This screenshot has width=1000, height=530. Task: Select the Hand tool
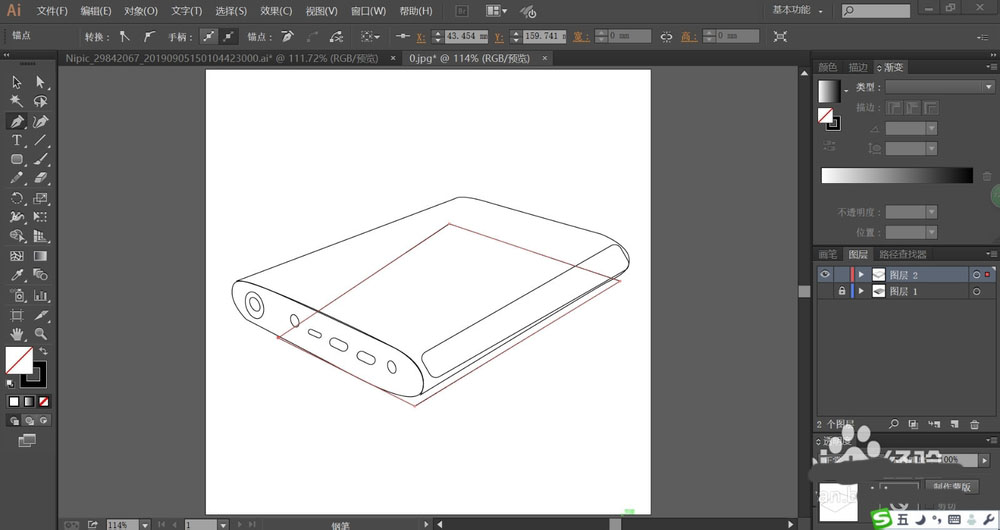tap(17, 334)
